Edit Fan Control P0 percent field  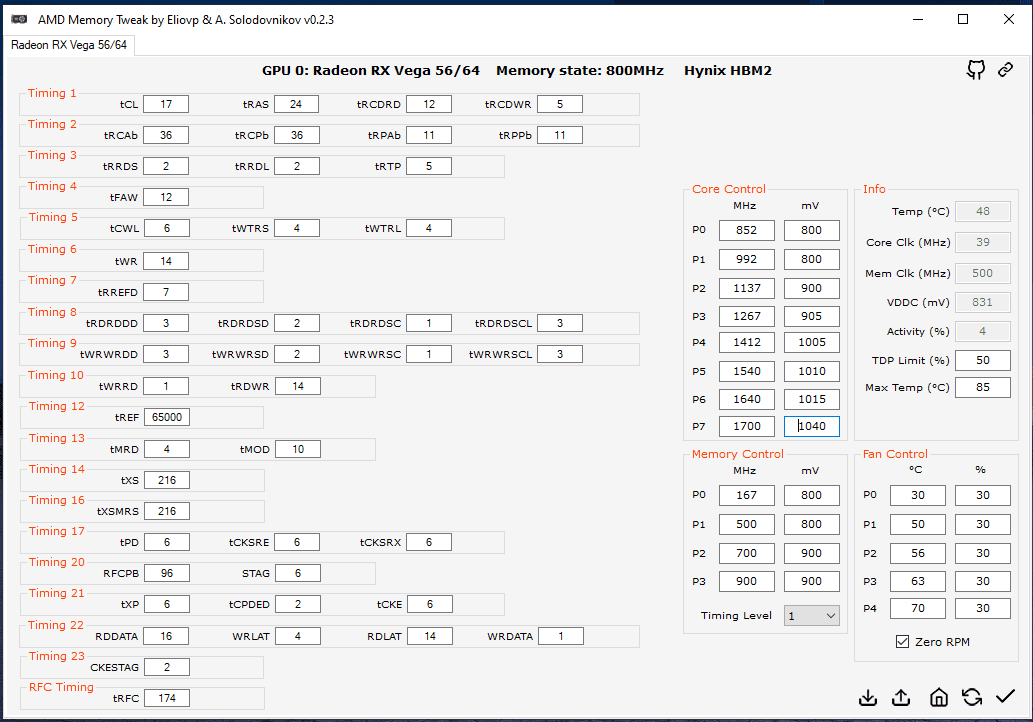coord(982,495)
